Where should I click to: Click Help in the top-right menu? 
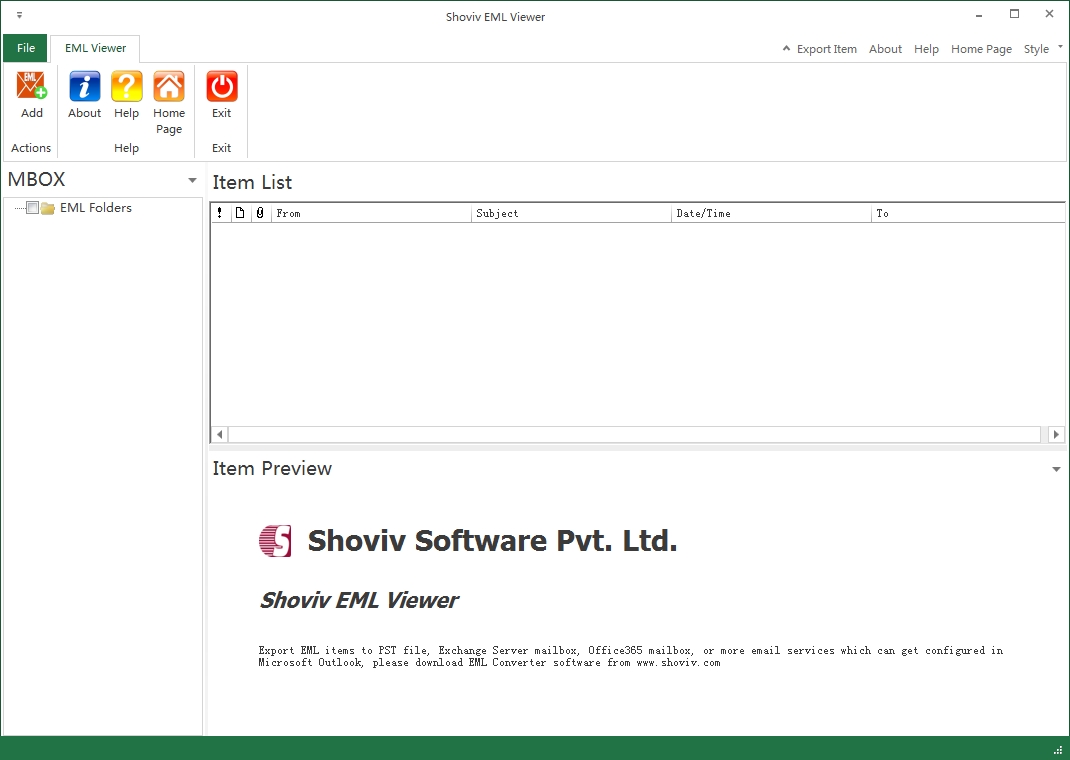pyautogui.click(x=926, y=49)
